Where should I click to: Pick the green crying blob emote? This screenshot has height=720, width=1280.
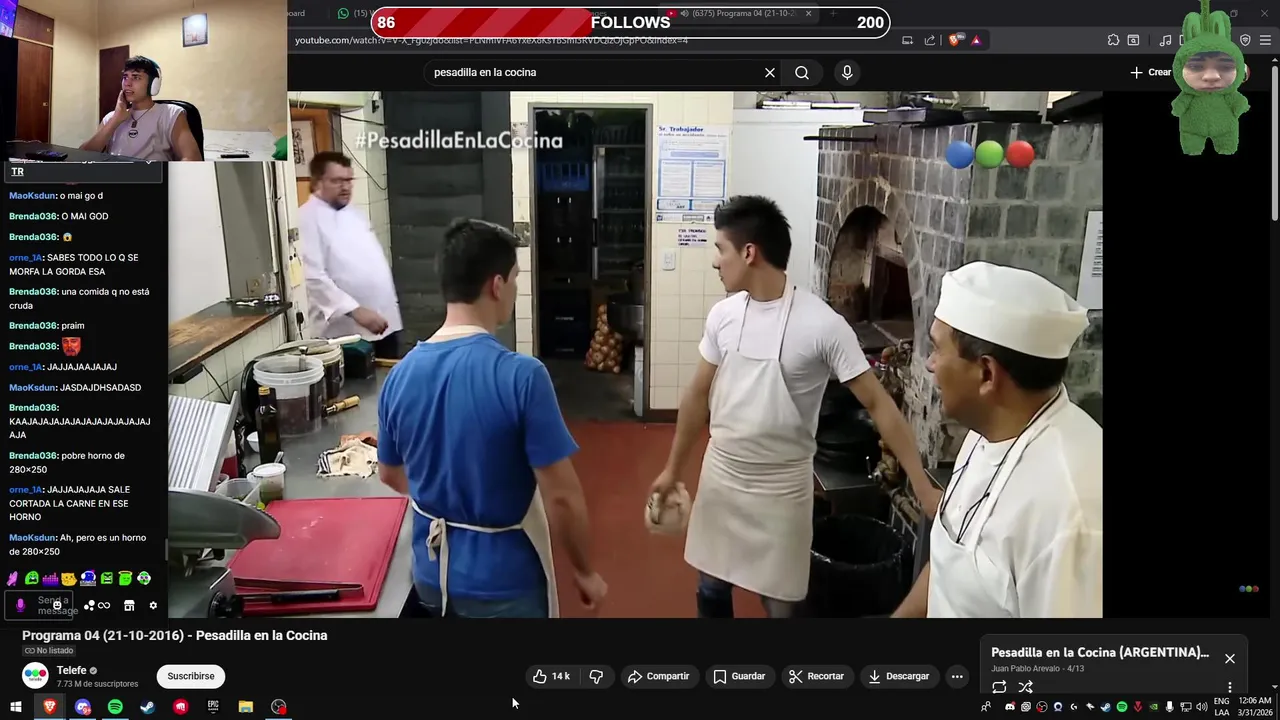click(x=32, y=578)
